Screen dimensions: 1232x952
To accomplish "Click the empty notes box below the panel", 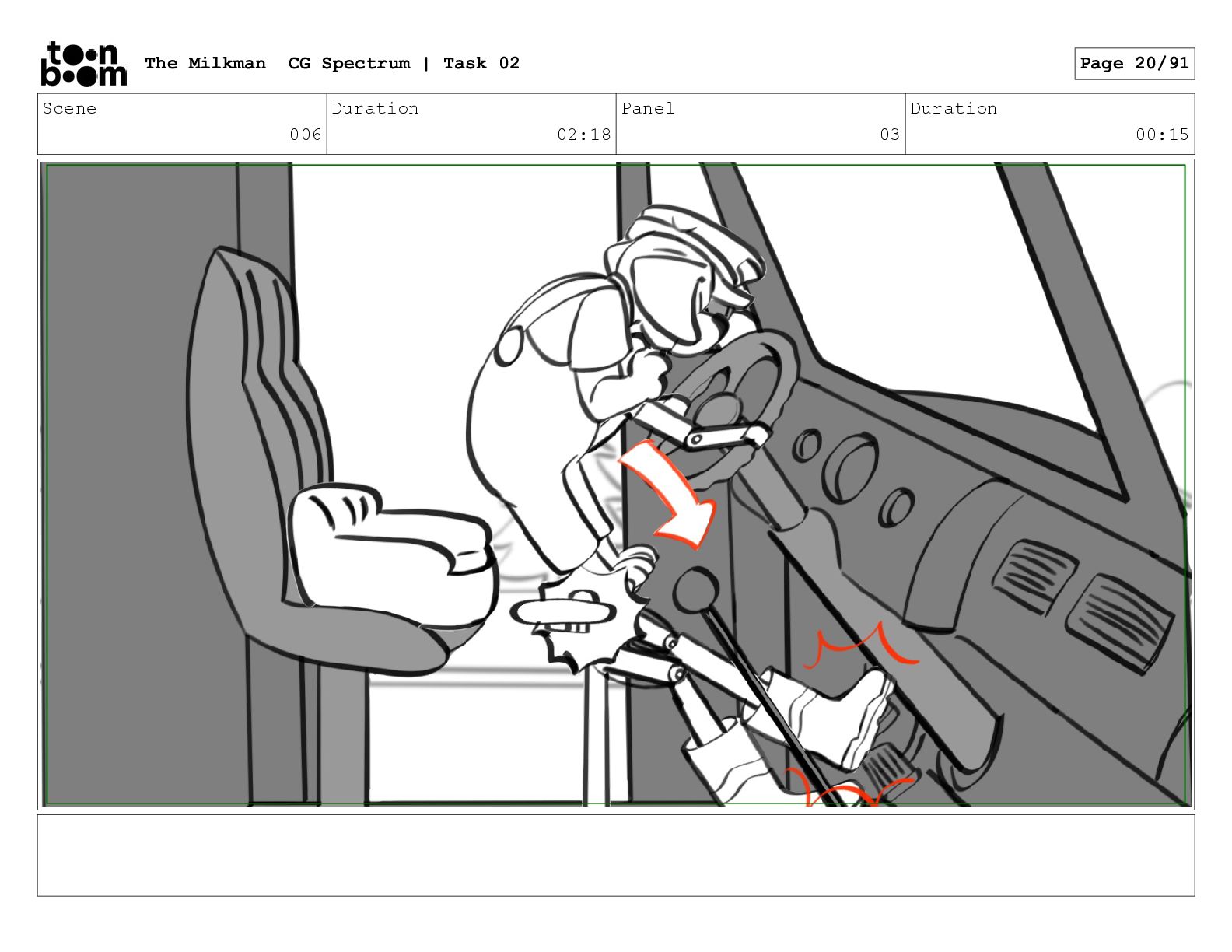I will [x=616, y=856].
